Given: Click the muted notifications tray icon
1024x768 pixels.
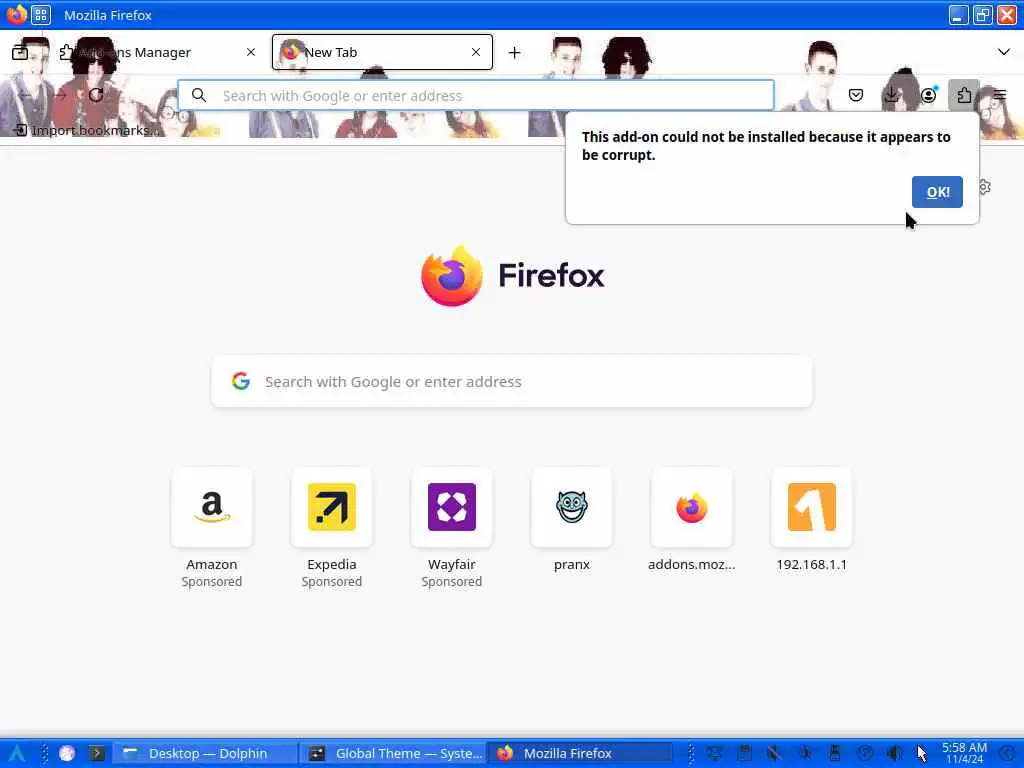Looking at the screenshot, I should (775, 754).
